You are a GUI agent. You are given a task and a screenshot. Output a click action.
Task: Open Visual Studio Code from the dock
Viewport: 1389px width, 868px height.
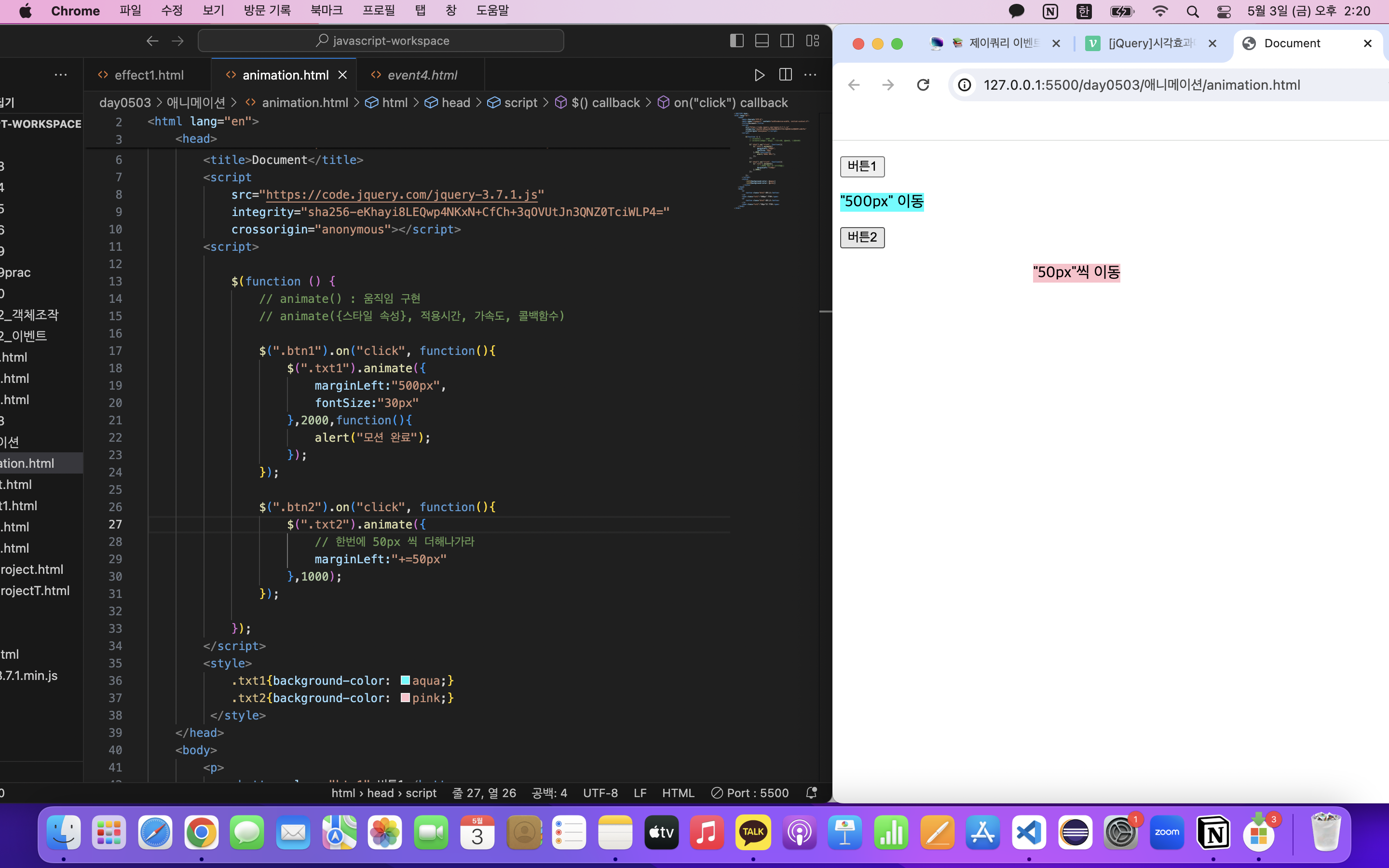tap(1029, 832)
